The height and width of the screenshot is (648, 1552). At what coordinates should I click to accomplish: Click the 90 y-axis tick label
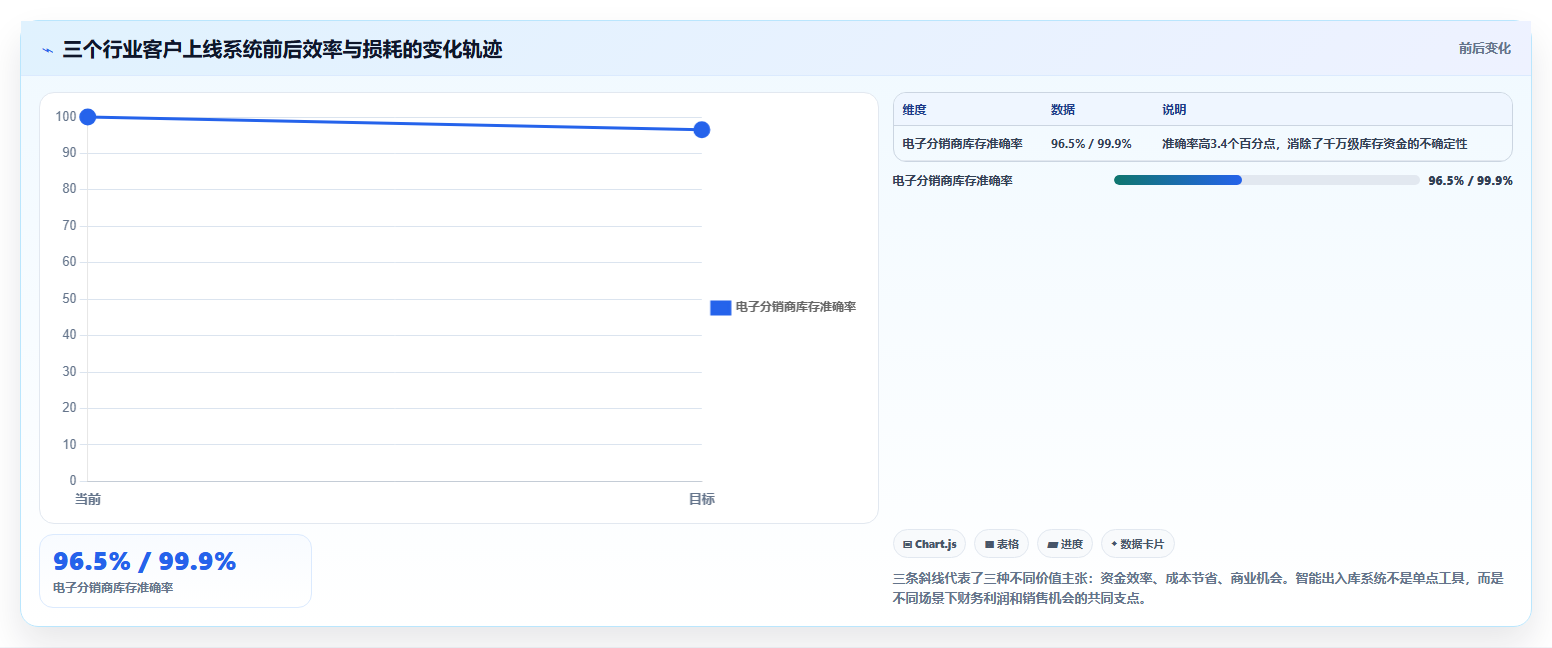click(x=69, y=153)
